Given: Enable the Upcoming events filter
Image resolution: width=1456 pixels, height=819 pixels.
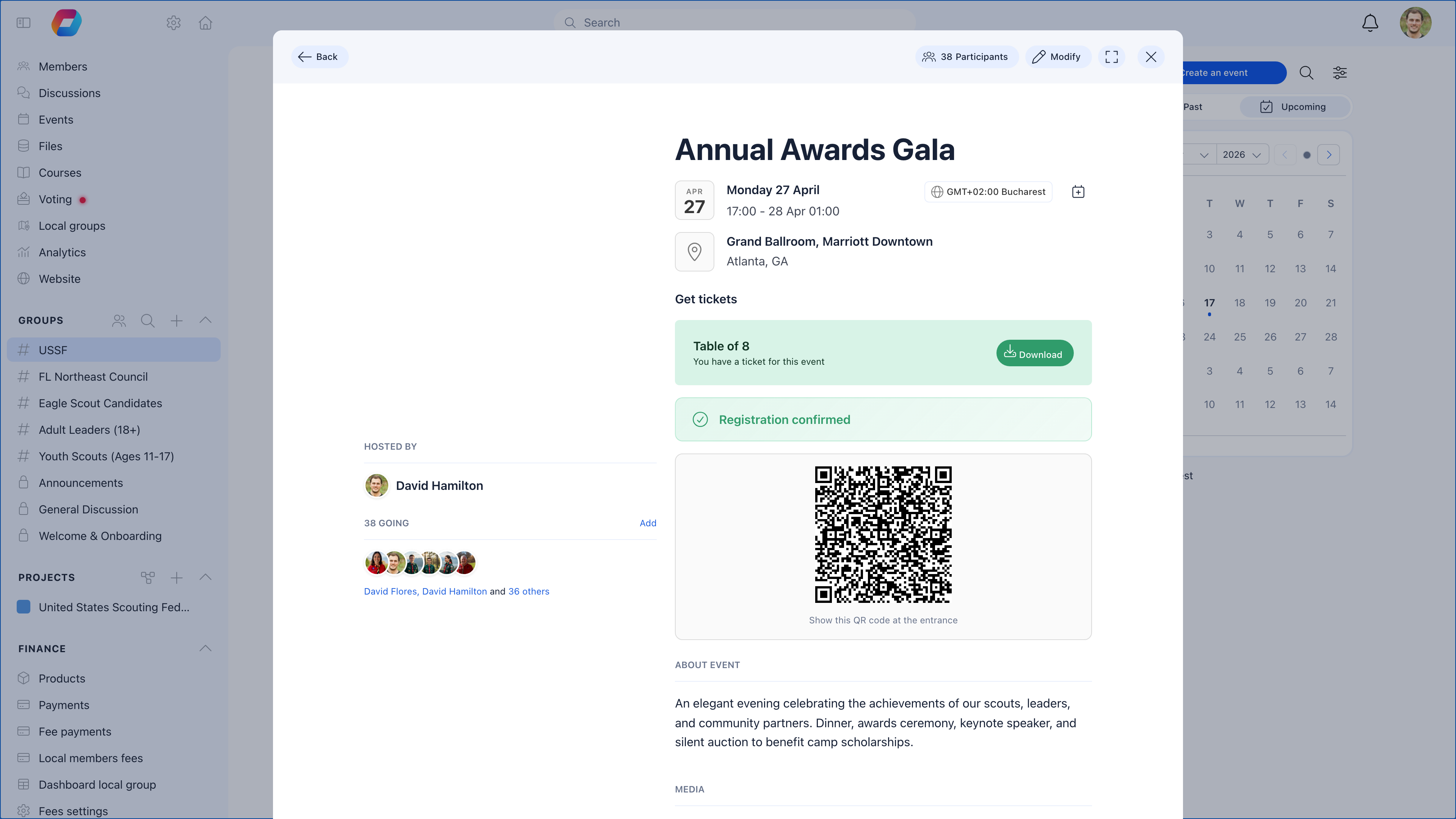Looking at the screenshot, I should [1295, 106].
